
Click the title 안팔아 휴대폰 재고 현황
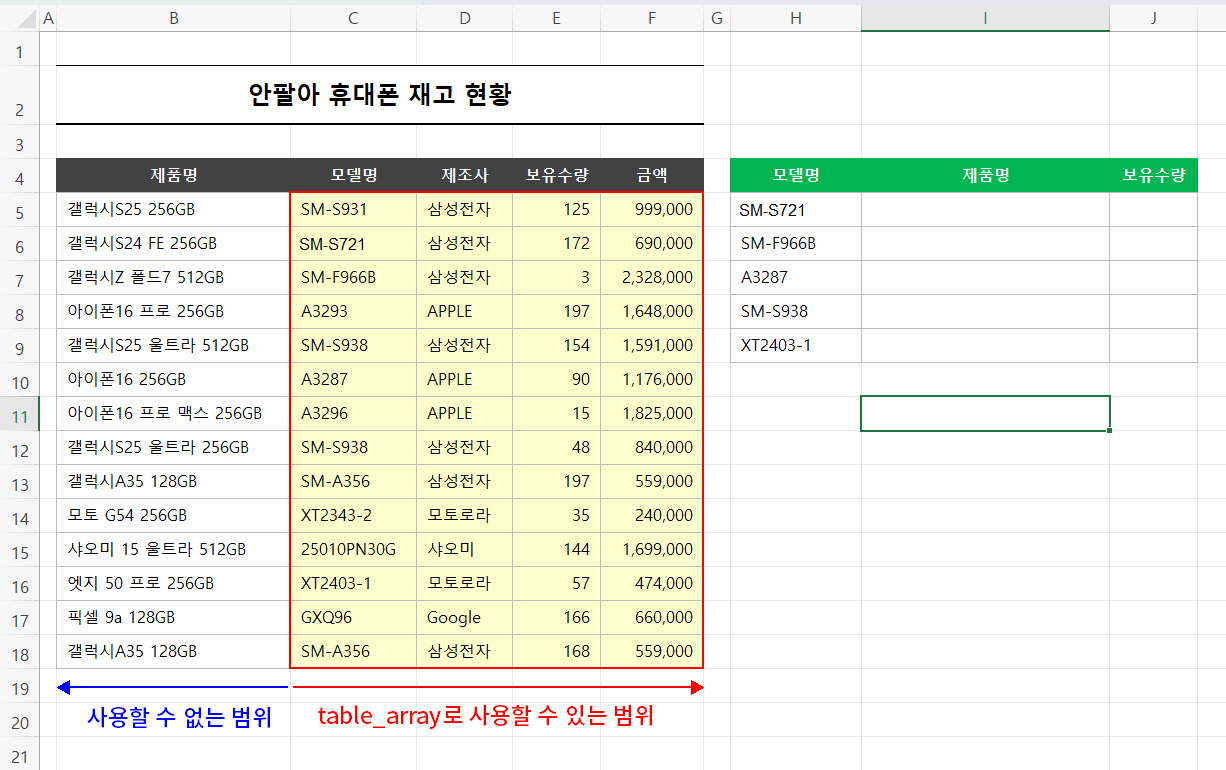380,95
